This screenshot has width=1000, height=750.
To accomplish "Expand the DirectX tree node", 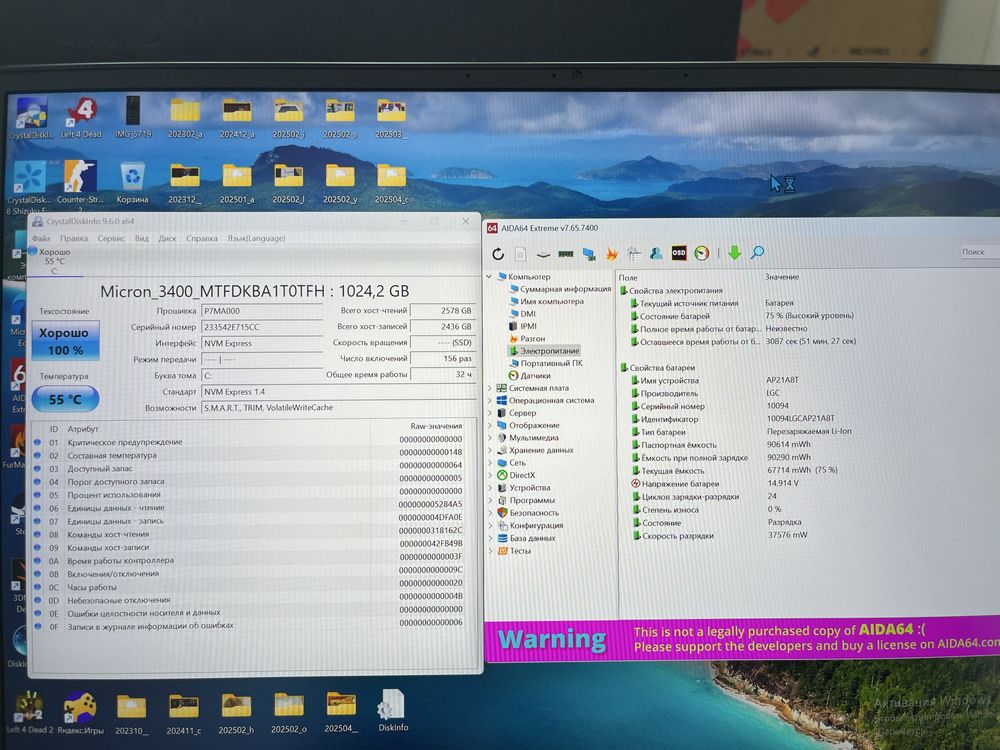I will pos(490,475).
